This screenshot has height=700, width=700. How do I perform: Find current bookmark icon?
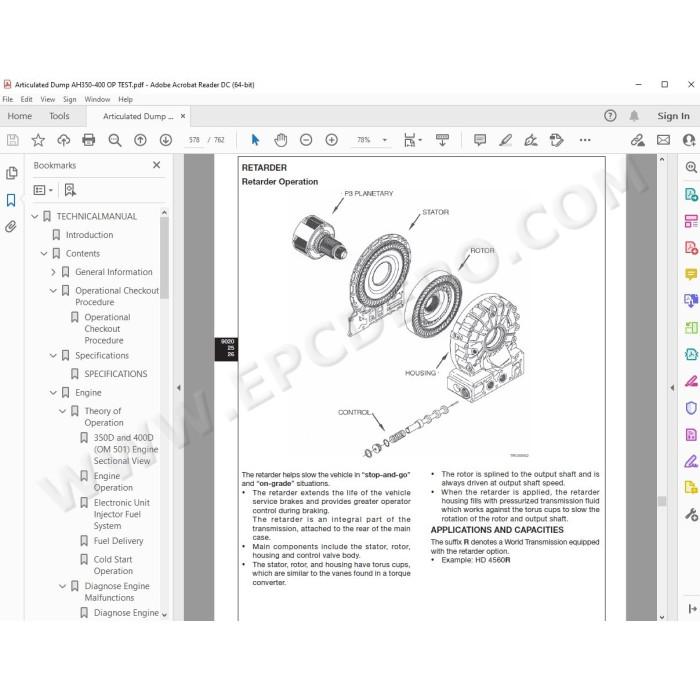[70, 190]
